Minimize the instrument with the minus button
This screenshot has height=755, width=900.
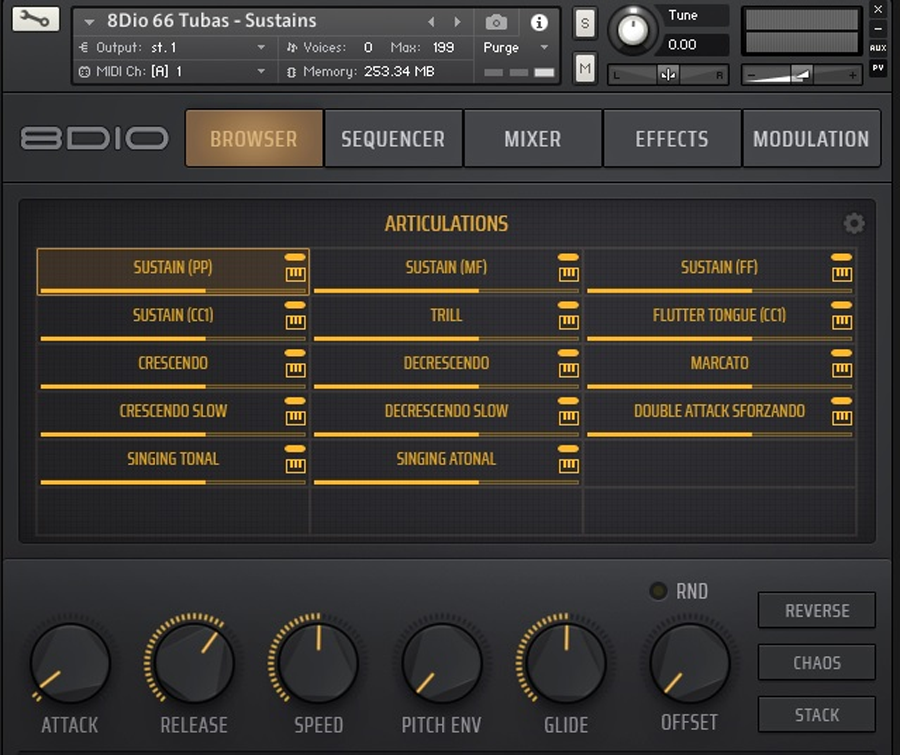tap(878, 29)
